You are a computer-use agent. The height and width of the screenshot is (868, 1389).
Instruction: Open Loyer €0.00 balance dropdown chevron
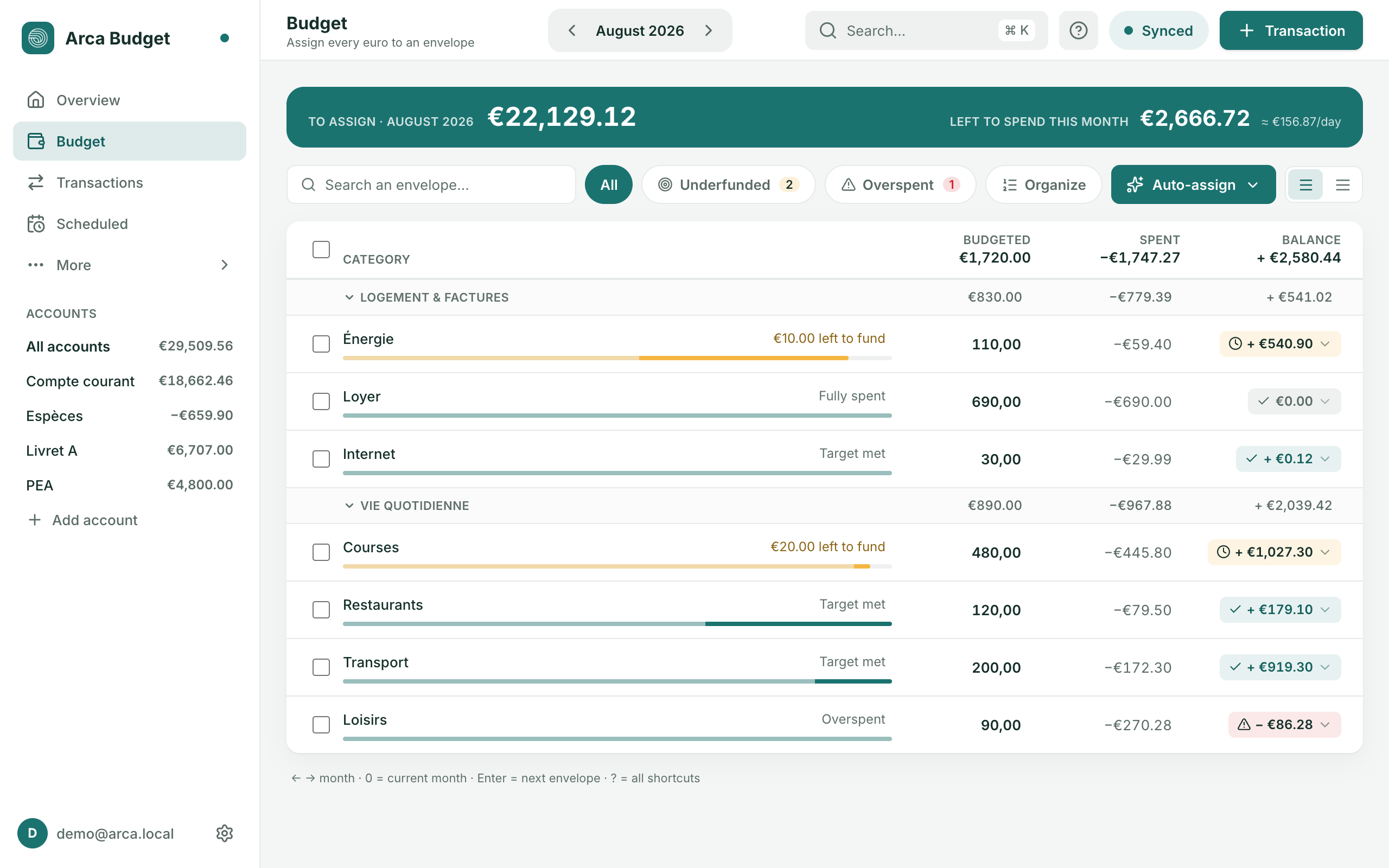point(1326,401)
